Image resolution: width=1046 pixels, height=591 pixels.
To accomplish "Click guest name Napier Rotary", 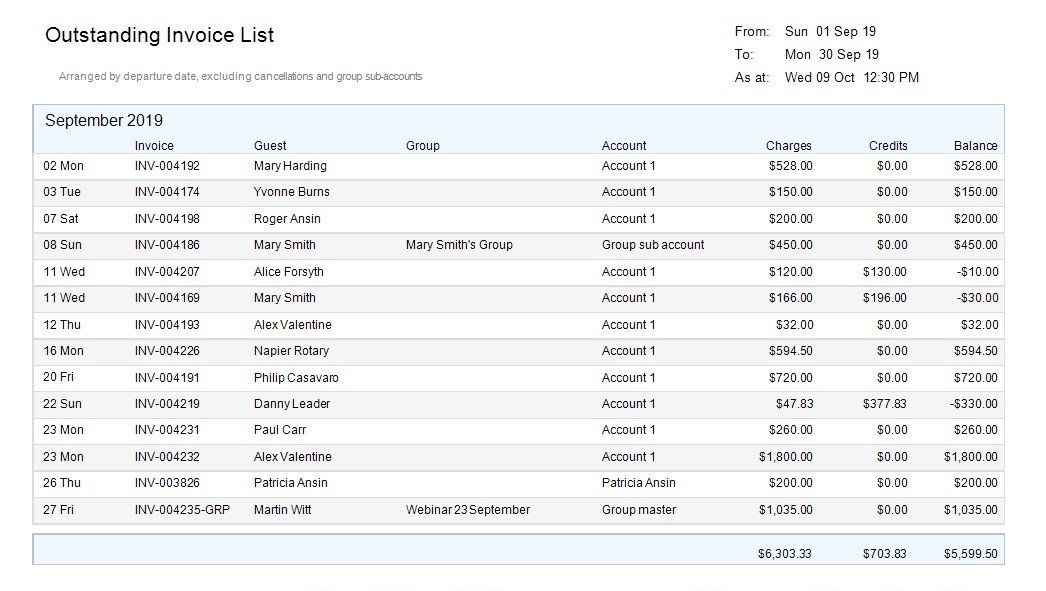I will (292, 351).
